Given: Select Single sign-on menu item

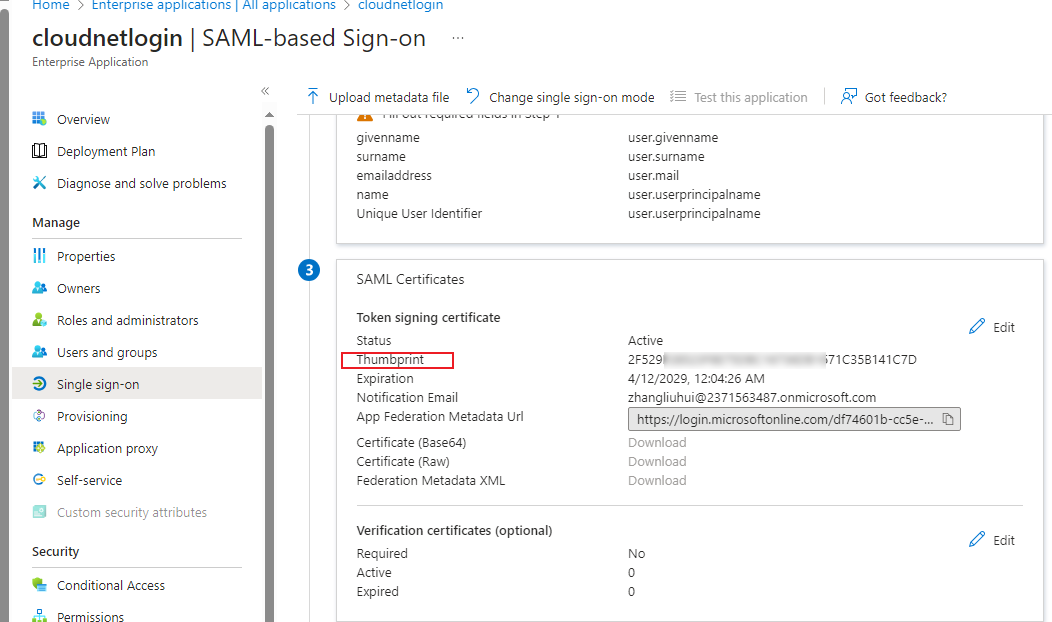Looking at the screenshot, I should pyautogui.click(x=137, y=384).
